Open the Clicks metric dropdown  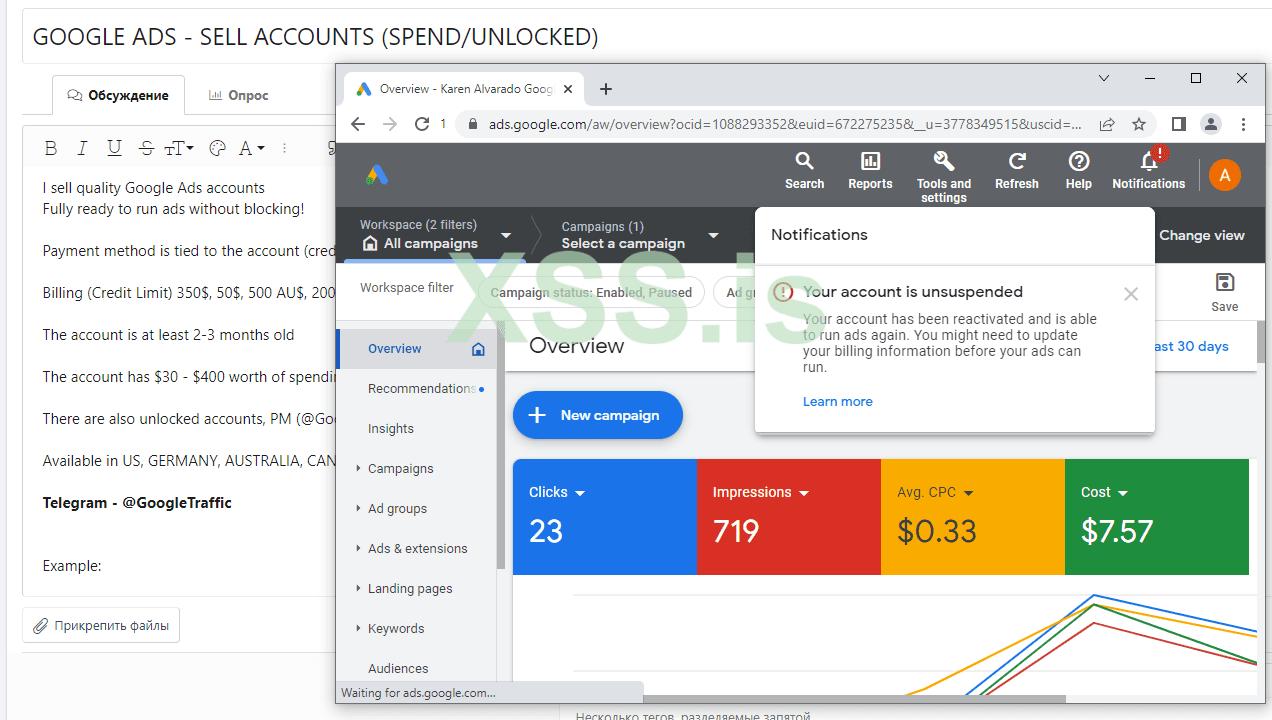(557, 492)
